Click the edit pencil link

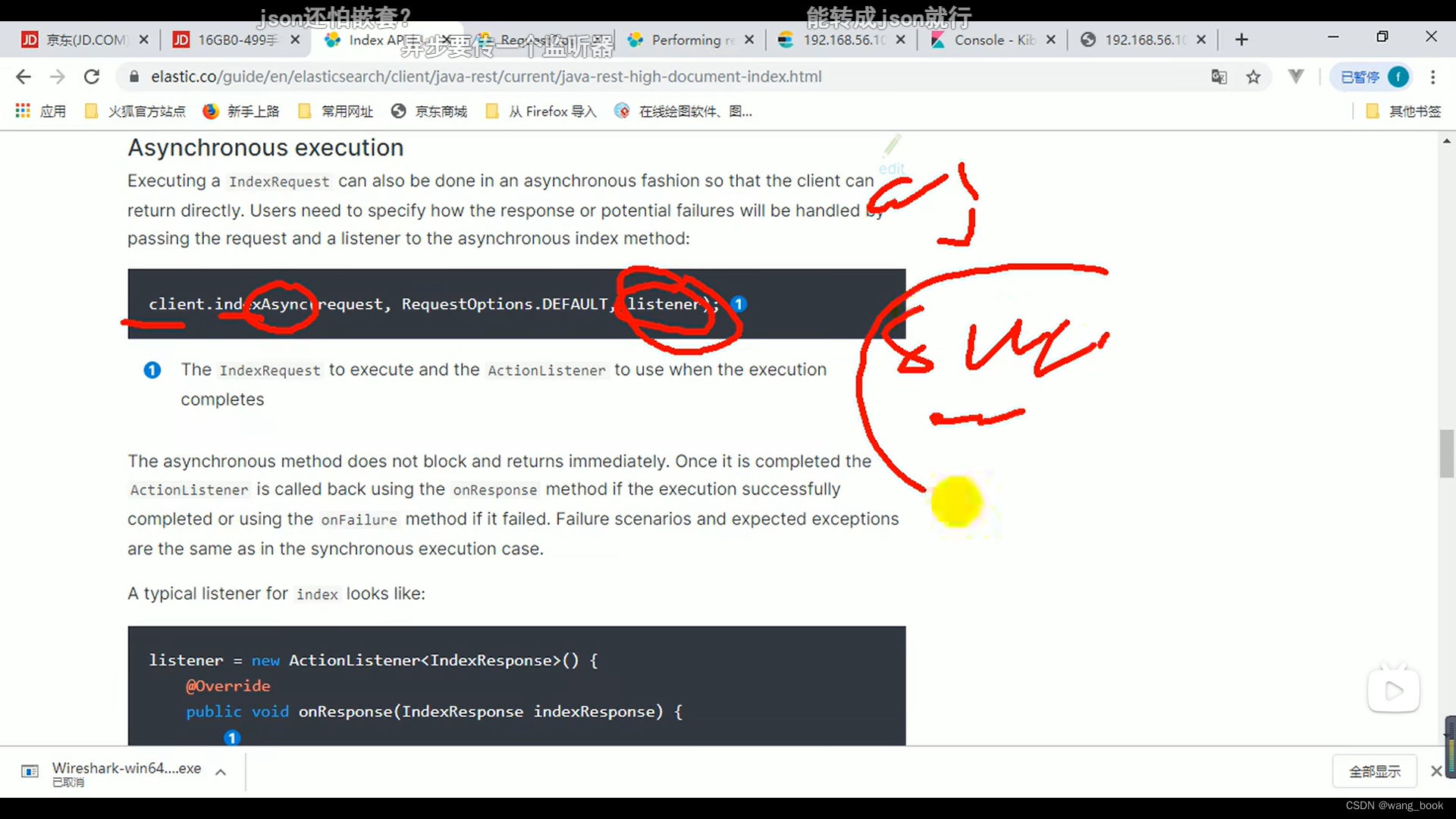[x=892, y=155]
